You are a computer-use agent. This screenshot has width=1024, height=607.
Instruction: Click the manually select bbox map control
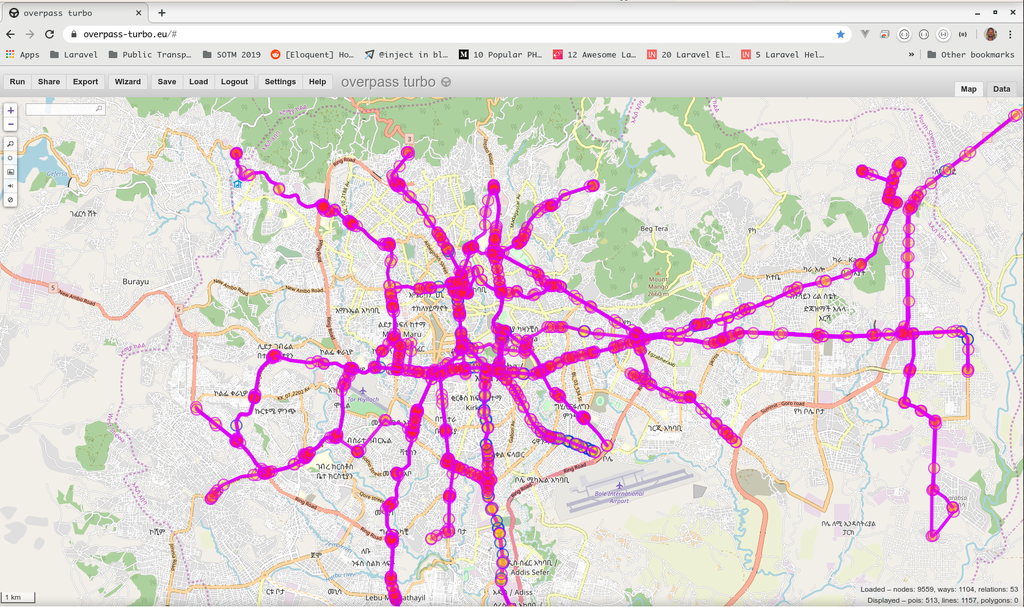pyautogui.click(x=10, y=172)
